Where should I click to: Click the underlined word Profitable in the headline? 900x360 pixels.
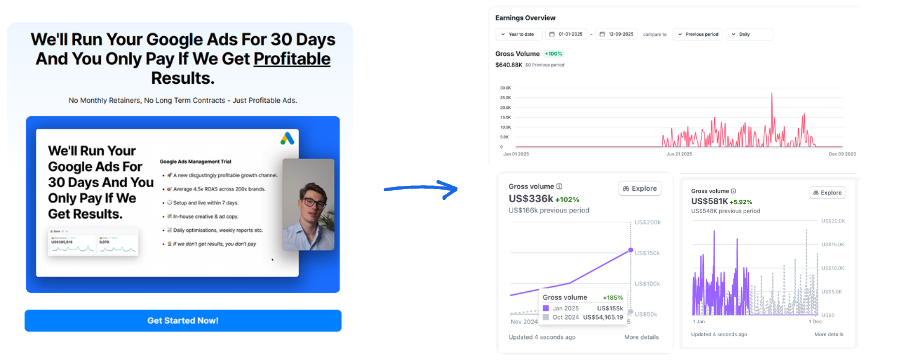(292, 59)
